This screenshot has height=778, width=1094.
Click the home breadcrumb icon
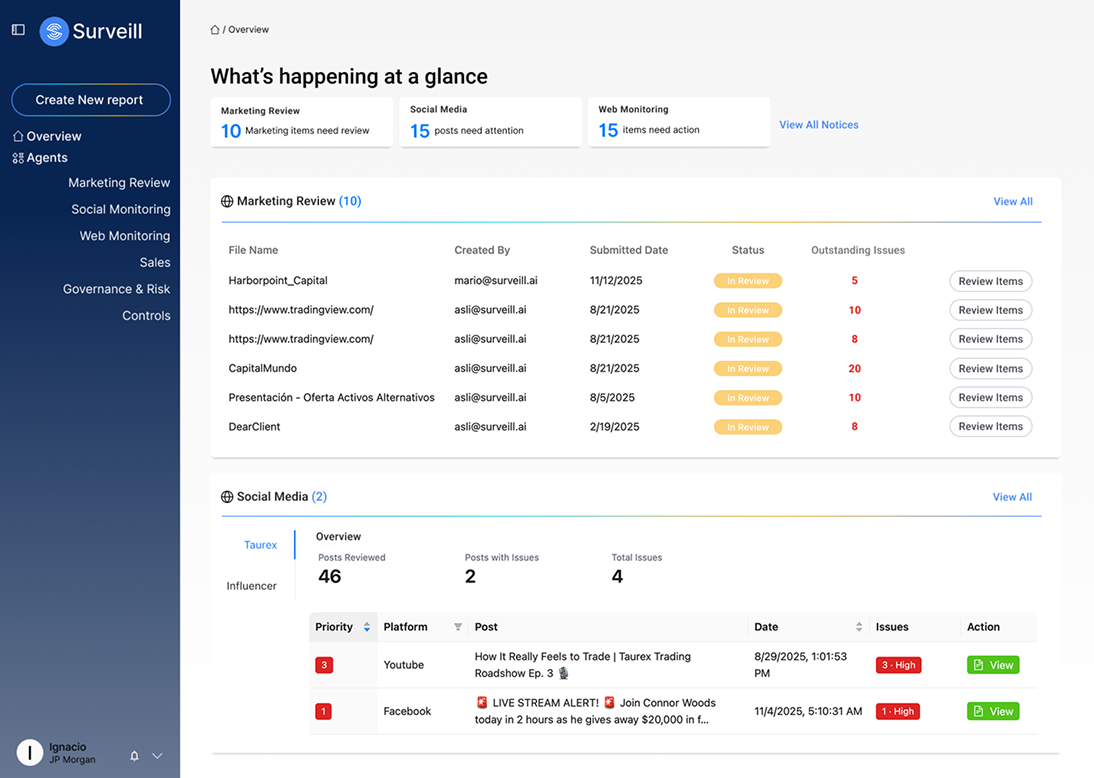[215, 30]
